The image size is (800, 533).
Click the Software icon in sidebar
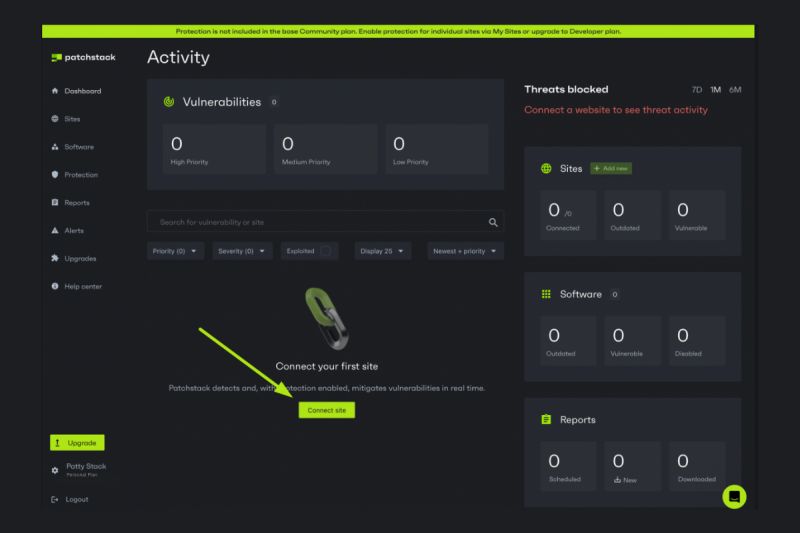click(x=55, y=147)
